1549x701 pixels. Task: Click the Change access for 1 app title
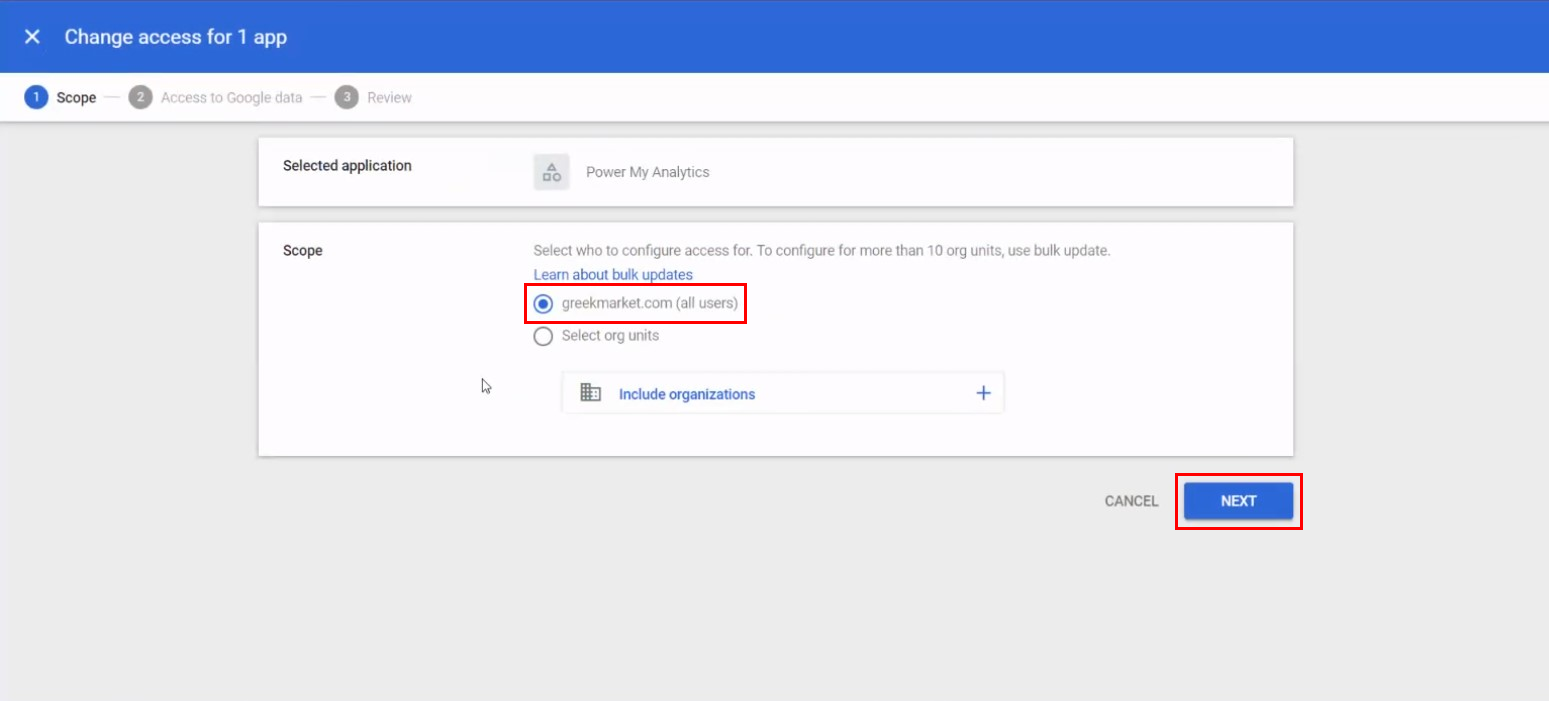(176, 37)
